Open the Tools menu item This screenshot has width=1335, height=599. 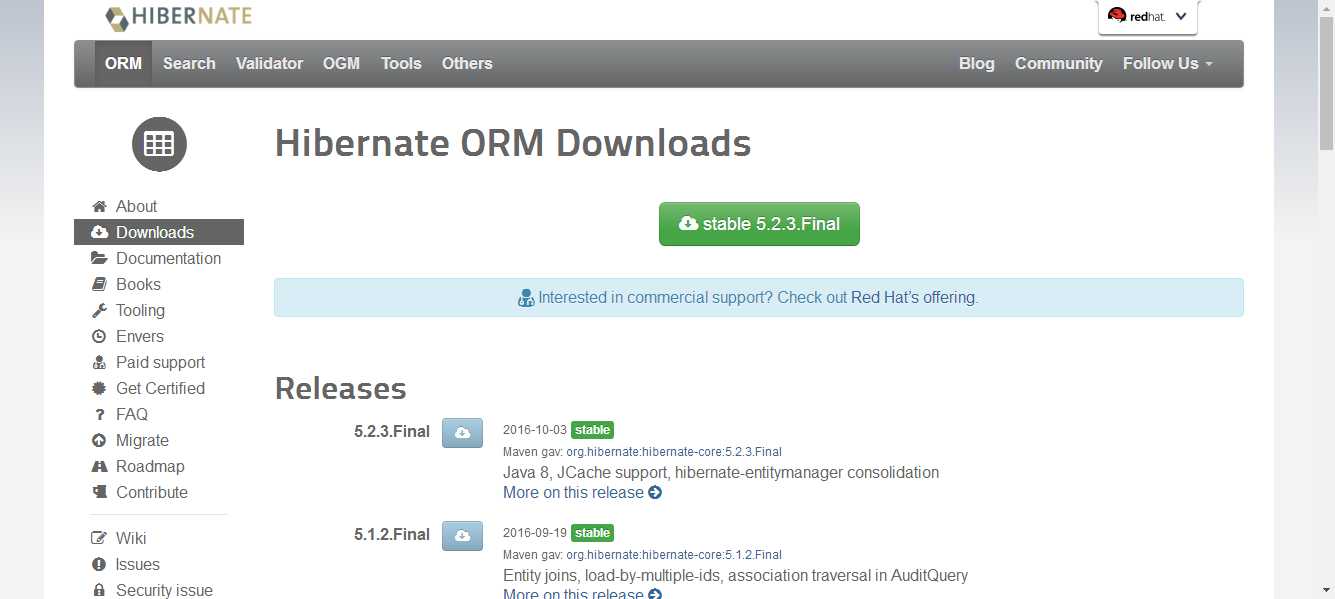tap(401, 63)
